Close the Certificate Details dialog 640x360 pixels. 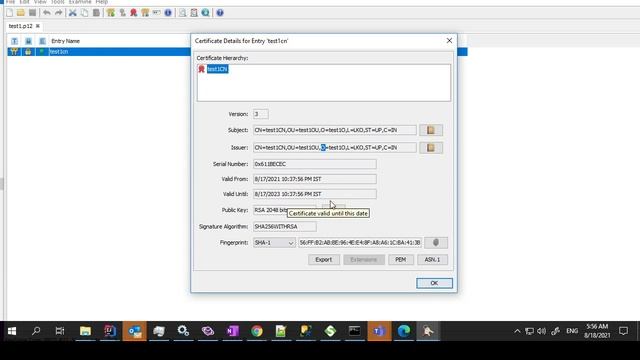pos(449,40)
